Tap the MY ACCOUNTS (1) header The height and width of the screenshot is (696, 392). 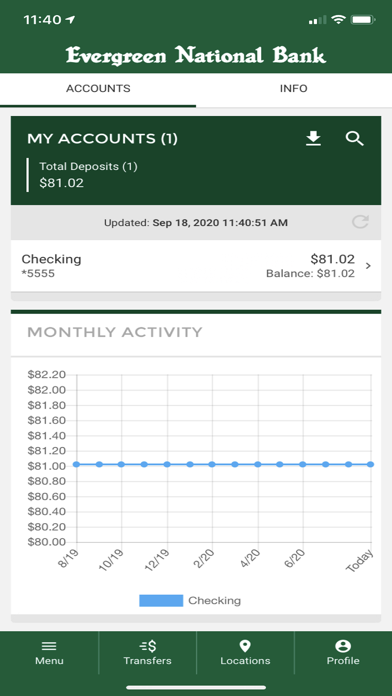[x=102, y=139]
